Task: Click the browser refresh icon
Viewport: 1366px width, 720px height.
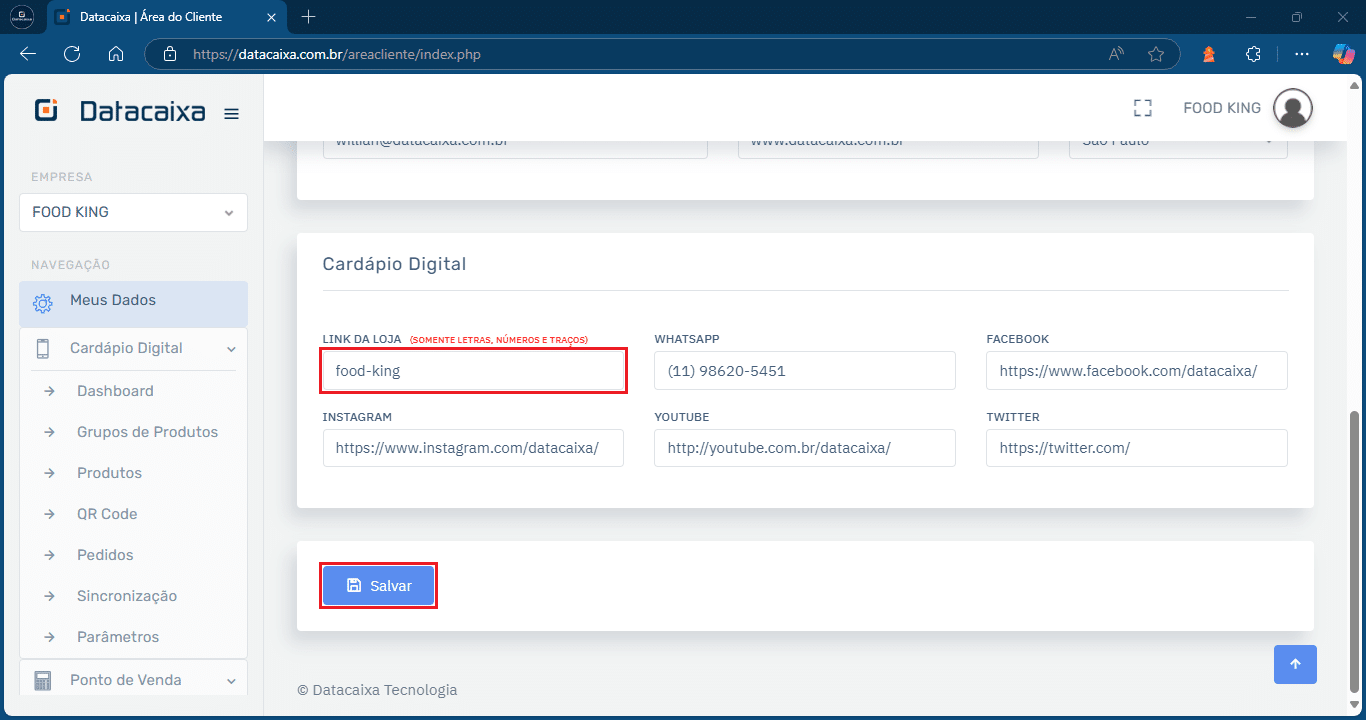Action: (x=72, y=54)
